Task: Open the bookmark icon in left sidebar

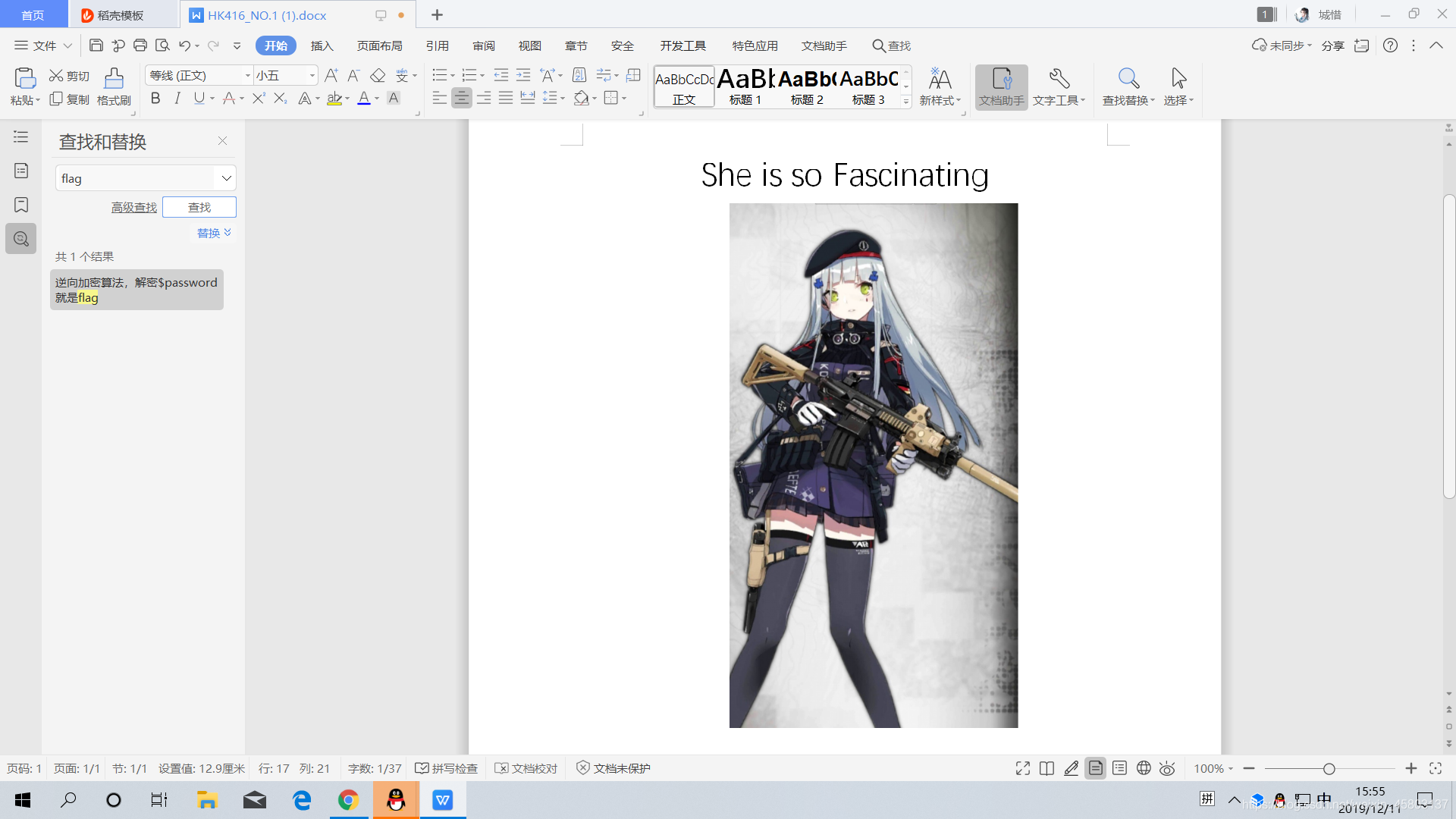Action: (21, 205)
